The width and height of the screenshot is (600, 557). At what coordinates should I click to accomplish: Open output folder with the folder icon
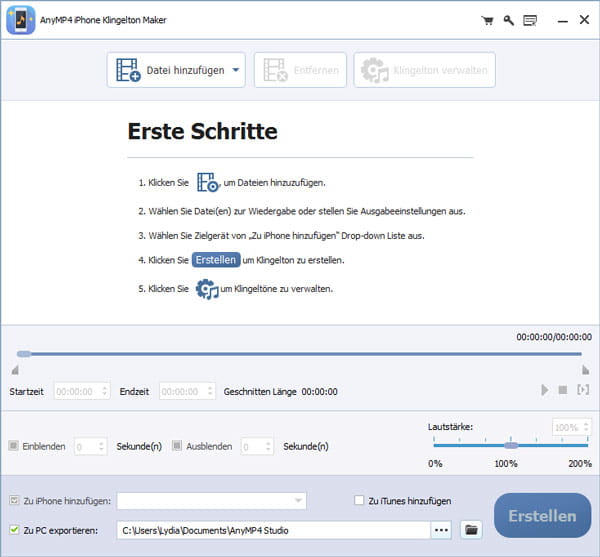click(472, 529)
